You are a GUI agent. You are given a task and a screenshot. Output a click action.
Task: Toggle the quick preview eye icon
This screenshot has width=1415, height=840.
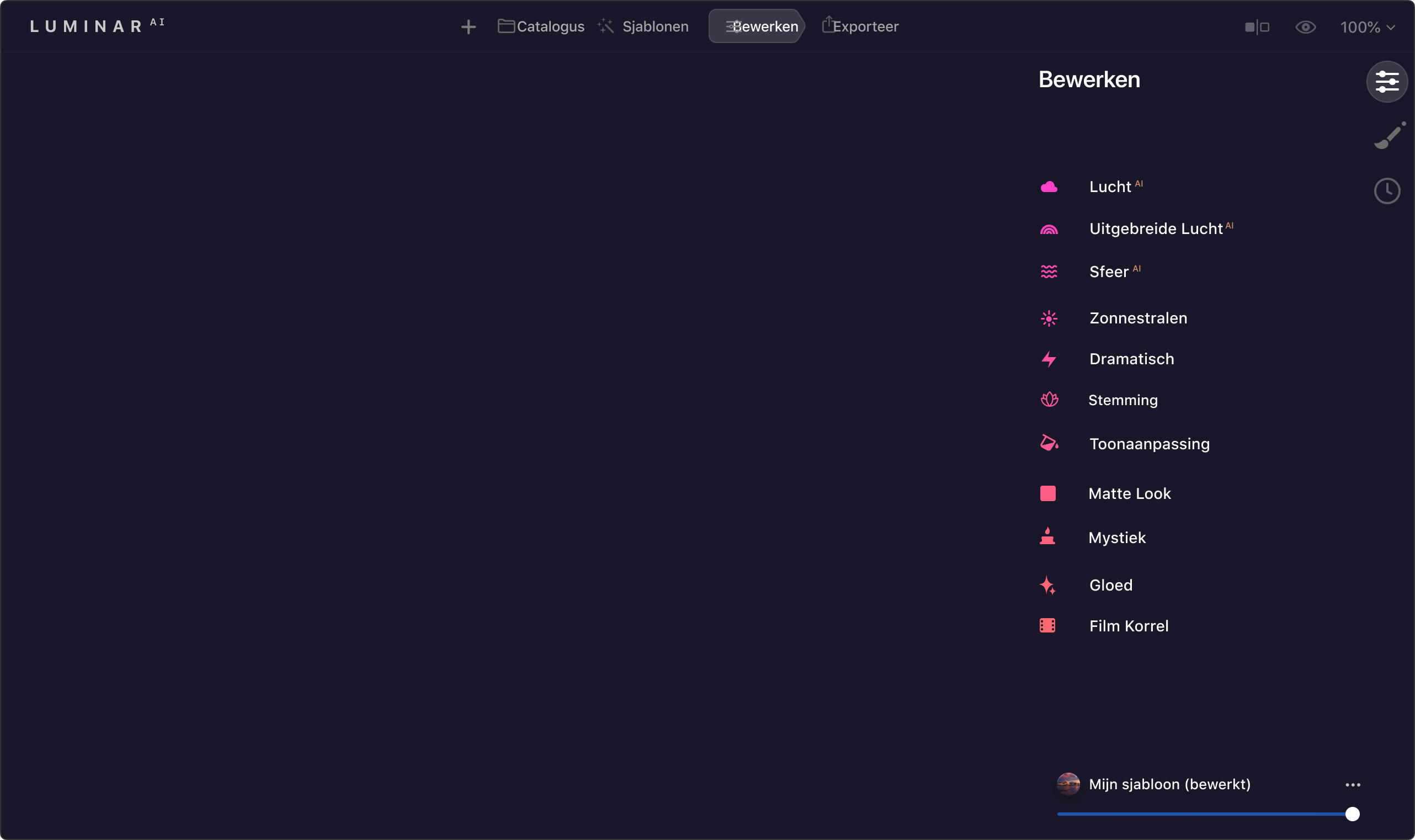pyautogui.click(x=1305, y=27)
